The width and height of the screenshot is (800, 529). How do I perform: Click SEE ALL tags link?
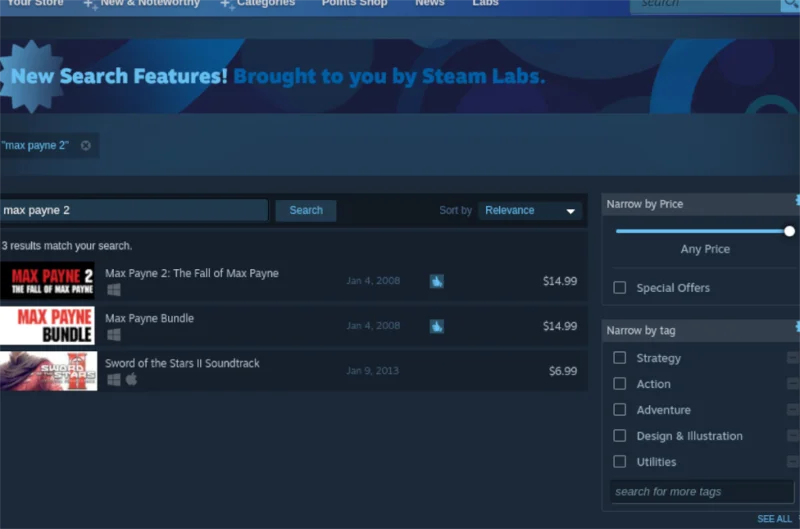[x=774, y=519]
